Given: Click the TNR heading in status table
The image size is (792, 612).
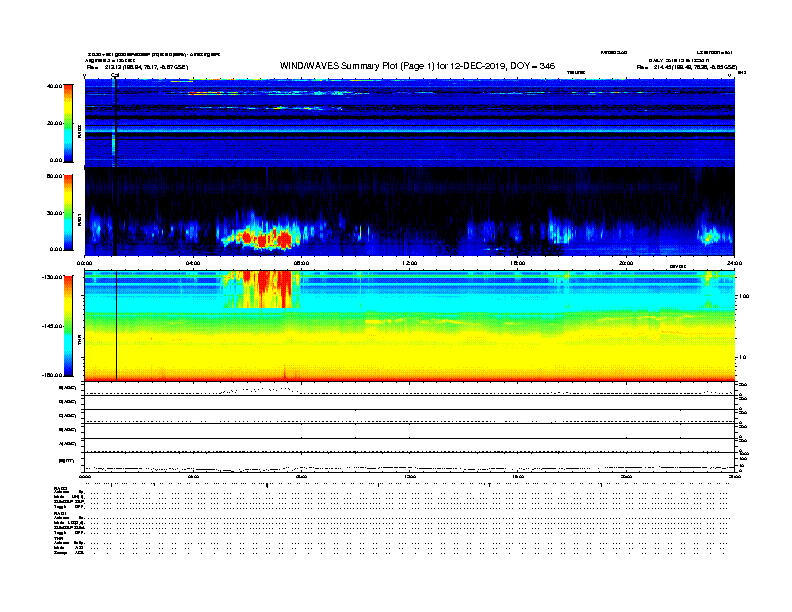Looking at the screenshot, I should (58, 538).
